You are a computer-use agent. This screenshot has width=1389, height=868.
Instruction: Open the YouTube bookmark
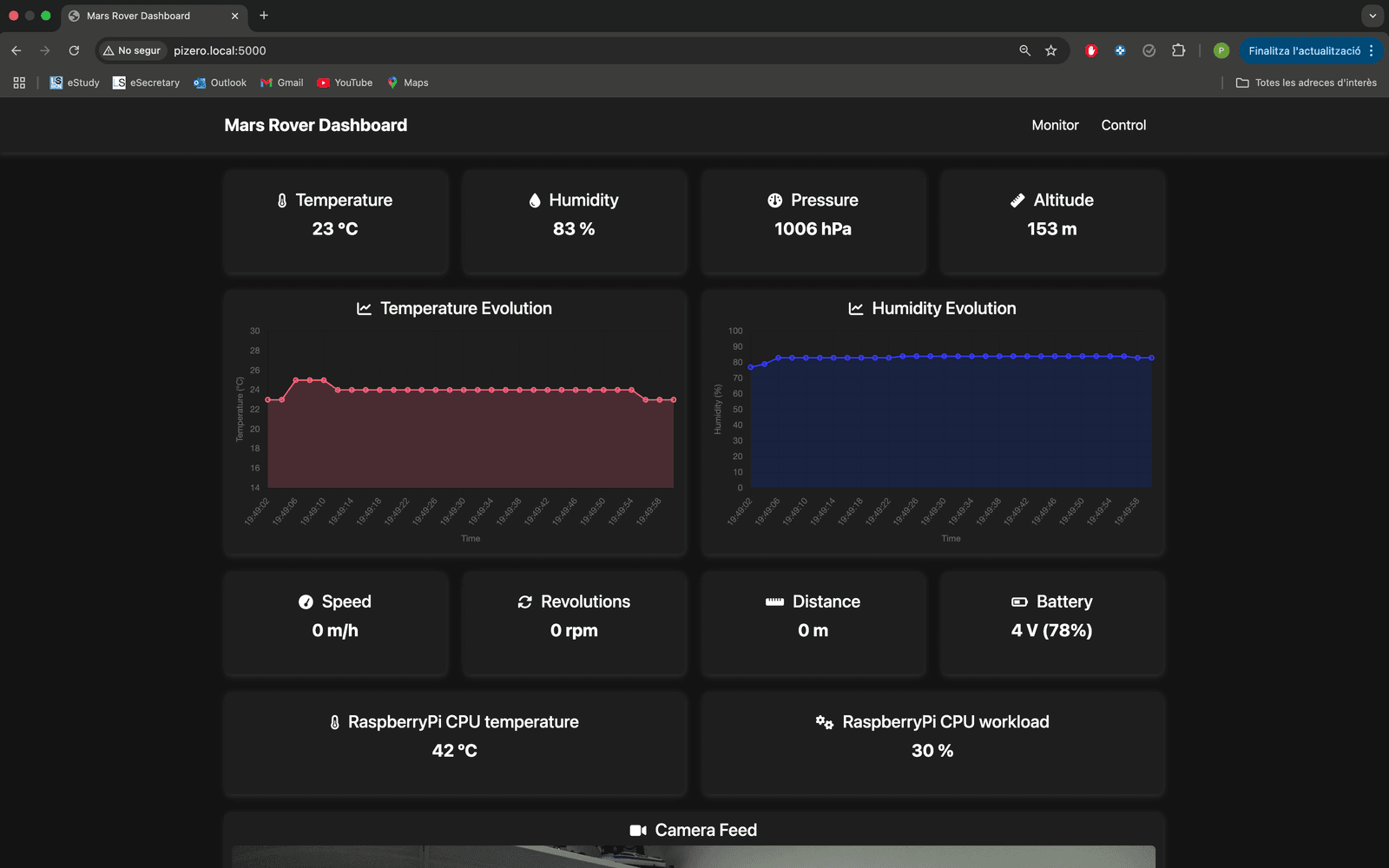tap(345, 82)
